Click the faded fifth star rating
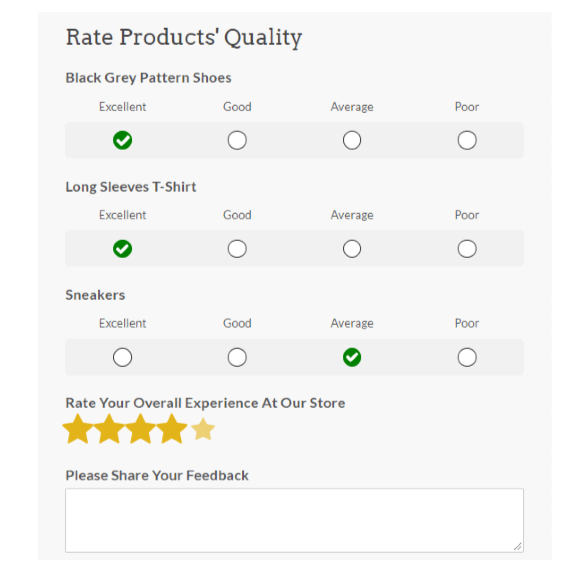 click(203, 429)
